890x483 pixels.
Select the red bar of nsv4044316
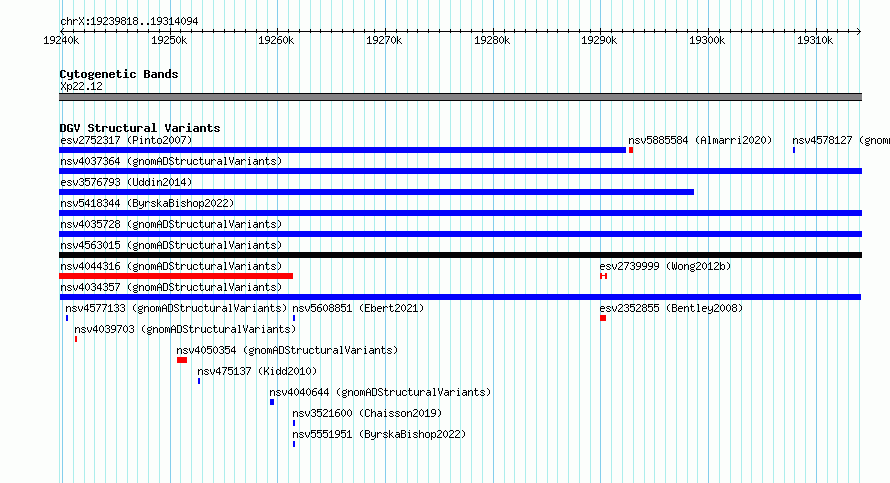(176, 276)
